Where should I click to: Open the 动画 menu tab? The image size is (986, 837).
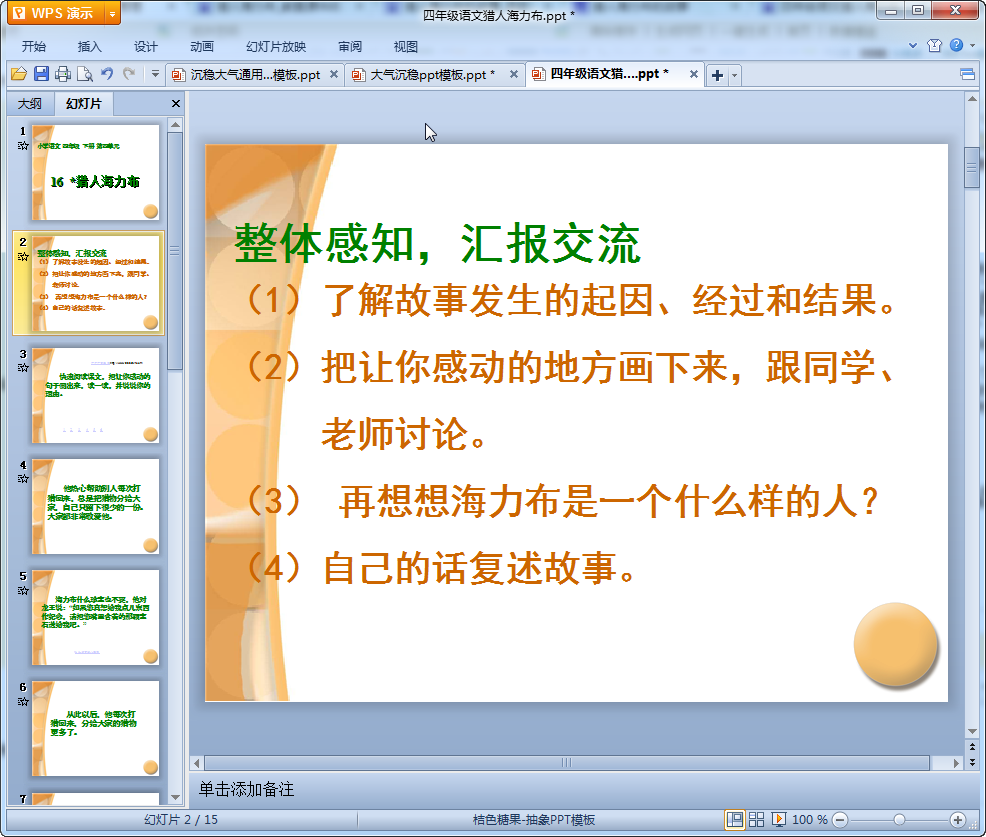[202, 47]
